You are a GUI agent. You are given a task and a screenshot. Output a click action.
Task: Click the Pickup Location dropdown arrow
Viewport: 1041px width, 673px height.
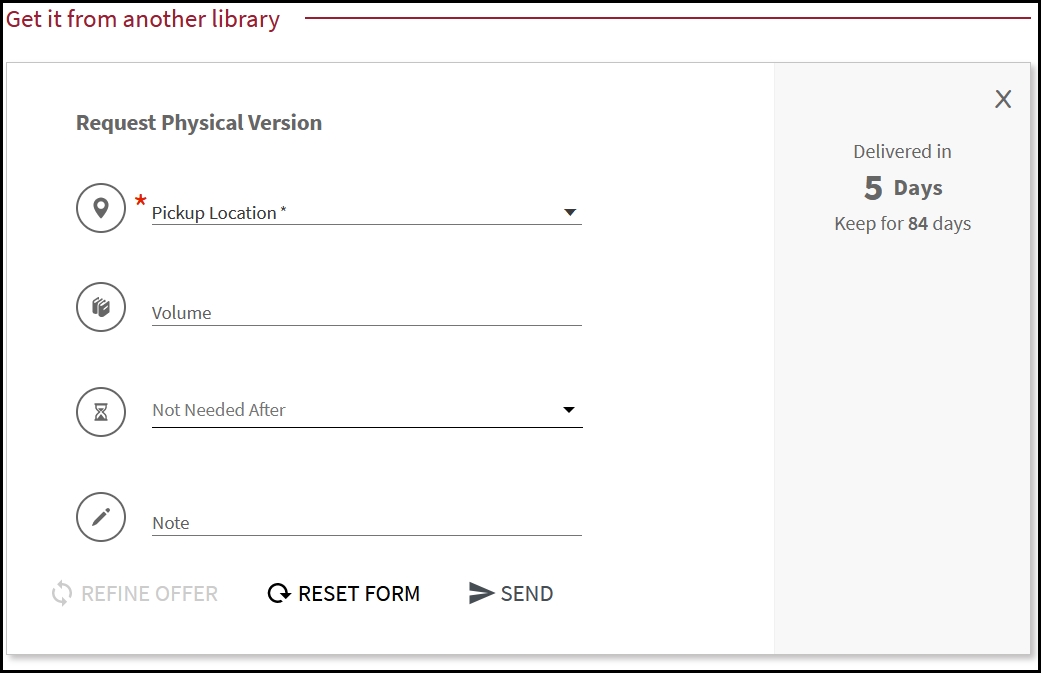(569, 212)
